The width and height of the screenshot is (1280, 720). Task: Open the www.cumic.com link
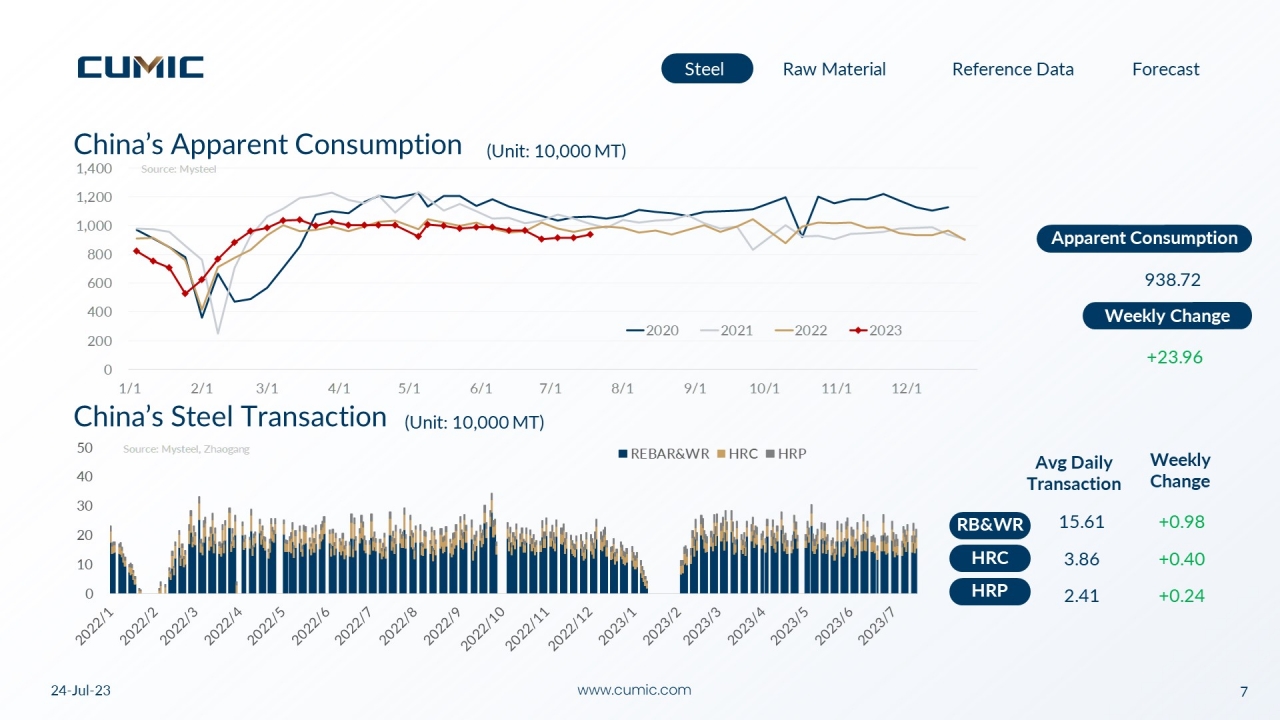point(635,690)
